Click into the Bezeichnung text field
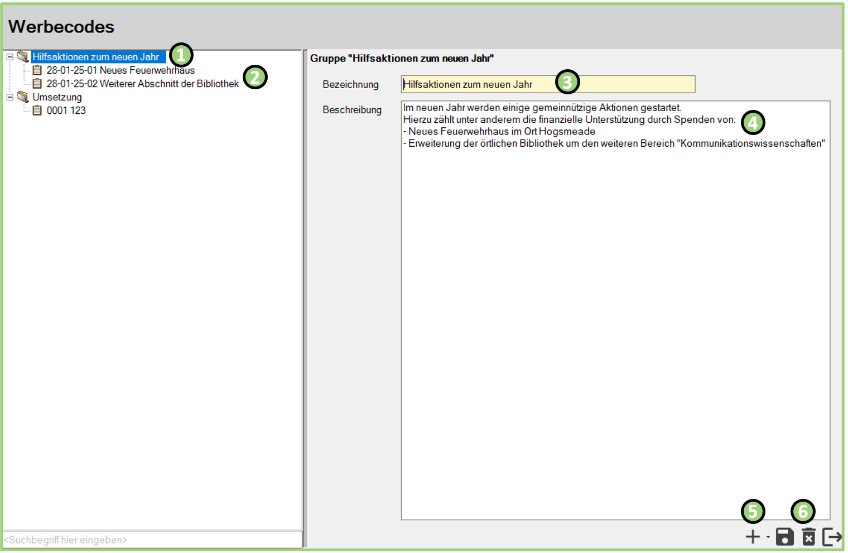 547,84
